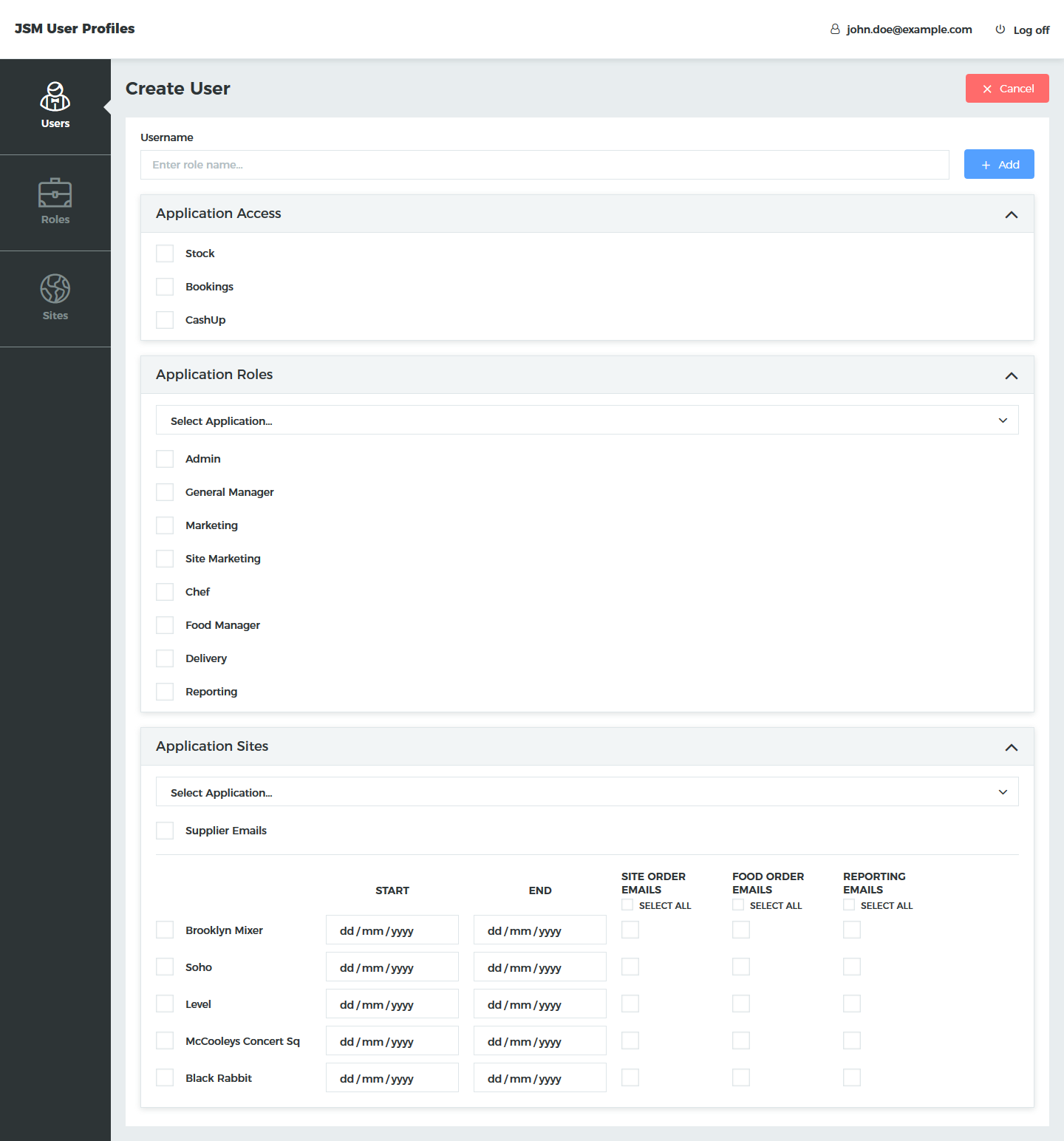The height and width of the screenshot is (1141, 1064).
Task: Collapse the Application Roles panel chevron
Action: tap(1012, 375)
